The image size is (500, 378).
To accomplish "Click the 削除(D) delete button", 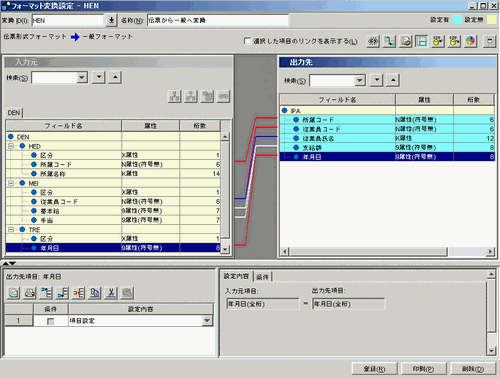I will pyautogui.click(x=473, y=369).
